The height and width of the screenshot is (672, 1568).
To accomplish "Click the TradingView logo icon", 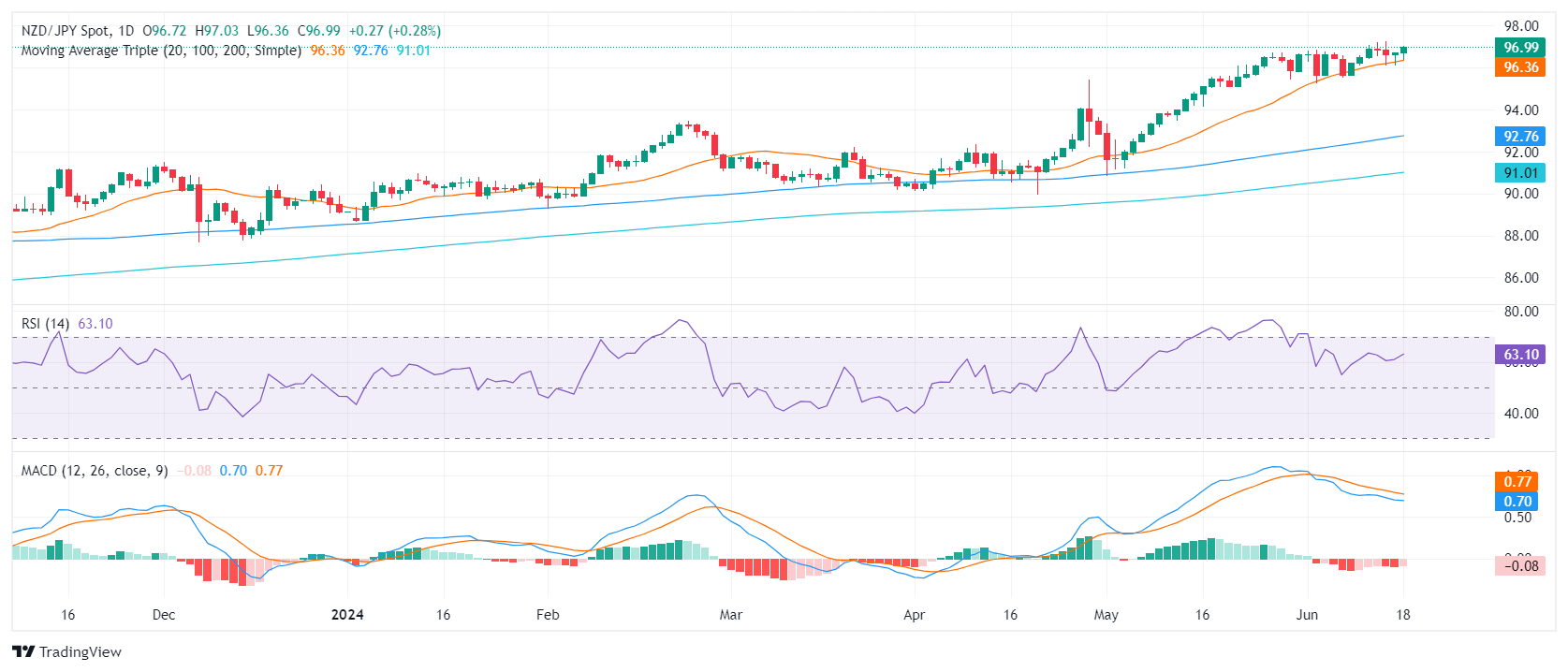I will pyautogui.click(x=23, y=652).
